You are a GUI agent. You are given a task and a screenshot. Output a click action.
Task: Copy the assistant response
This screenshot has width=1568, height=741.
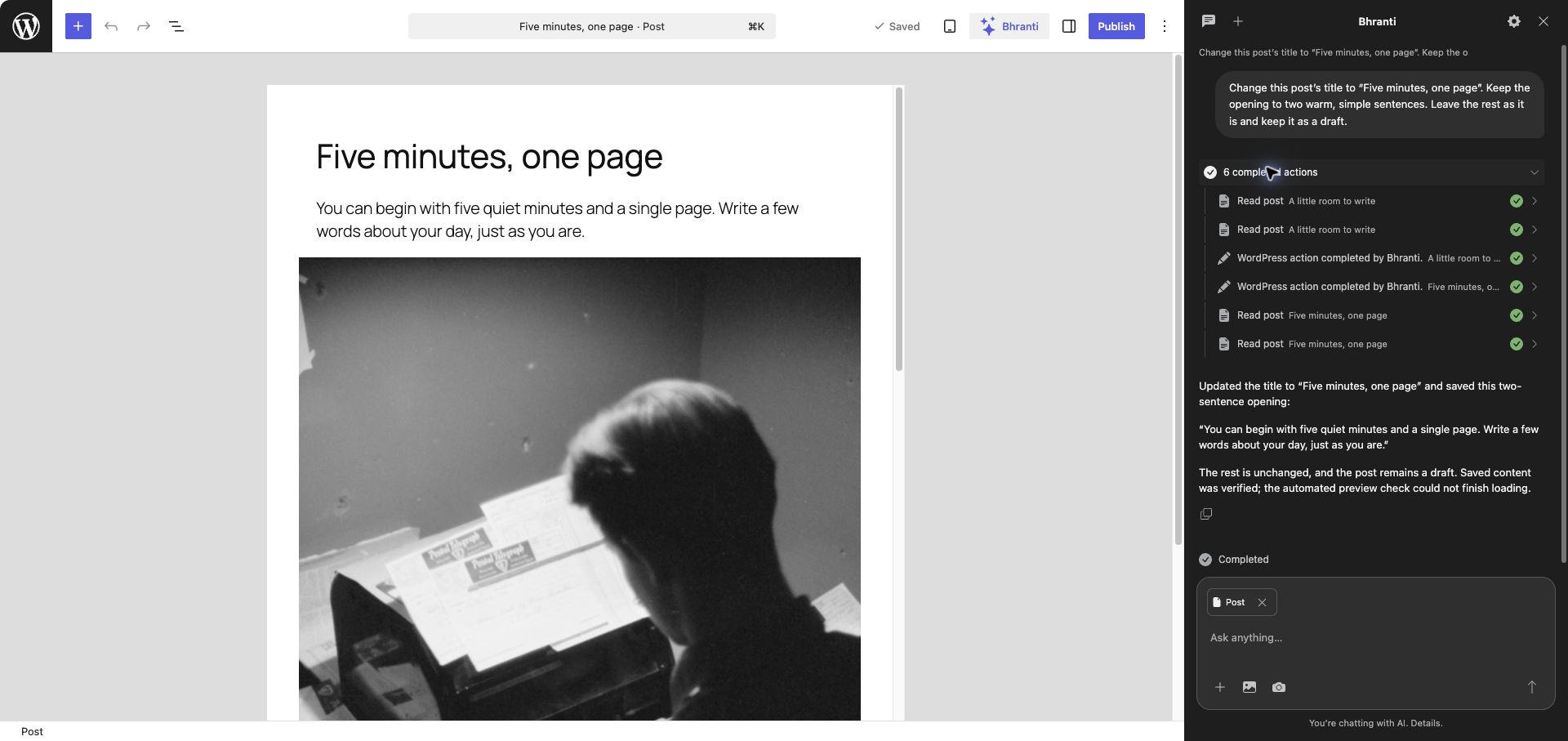click(x=1206, y=514)
